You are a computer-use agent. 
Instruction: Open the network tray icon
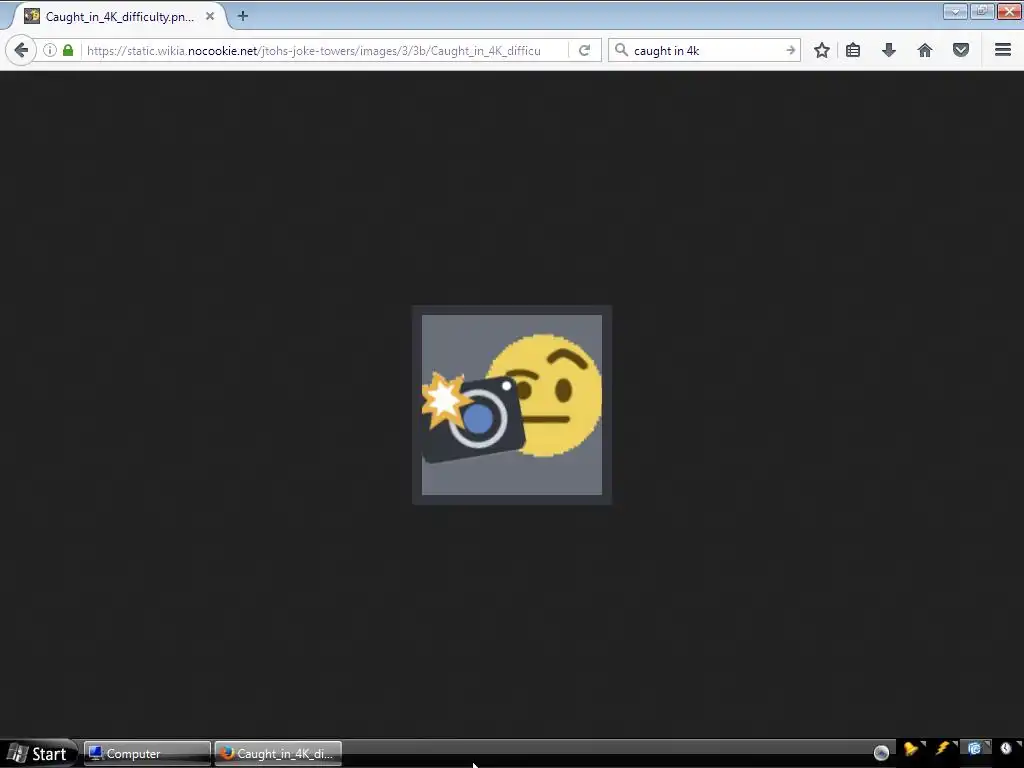pyautogui.click(x=974, y=749)
